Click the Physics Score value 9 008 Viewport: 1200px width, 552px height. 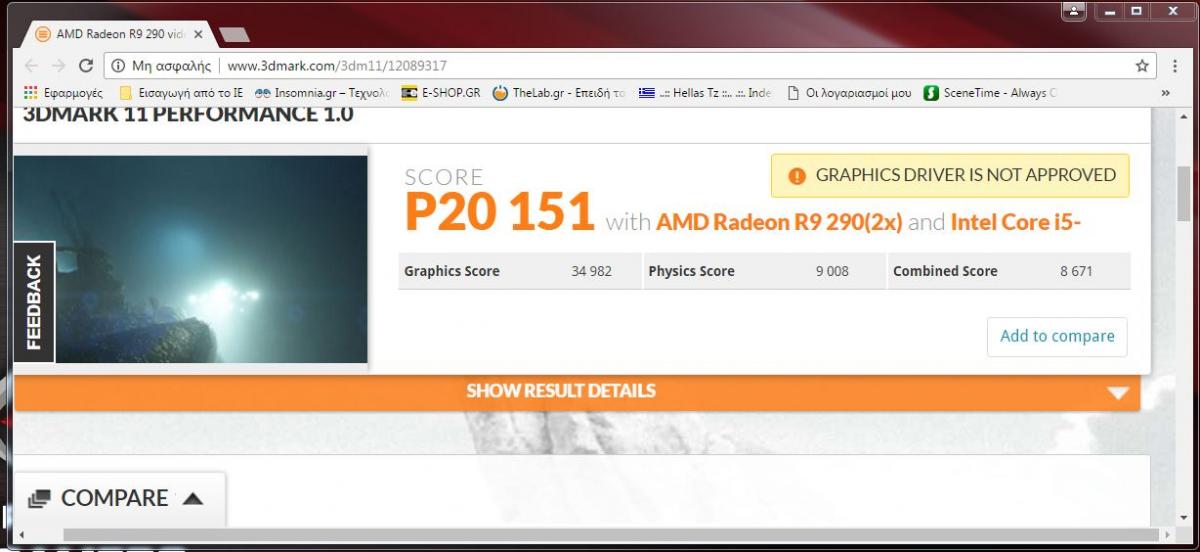(832, 271)
